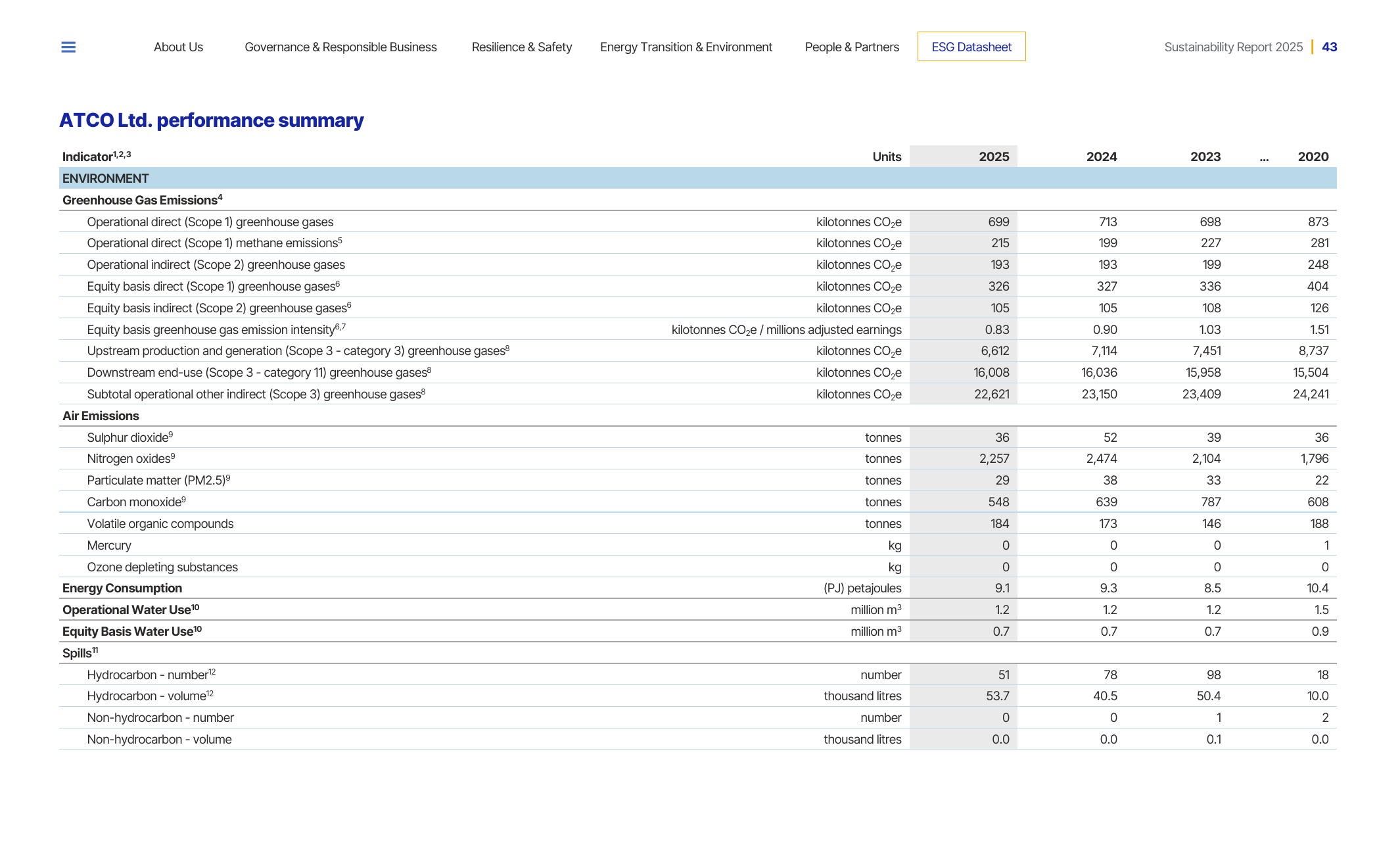Open People & Partners section
The image size is (1400, 858).
click(852, 47)
